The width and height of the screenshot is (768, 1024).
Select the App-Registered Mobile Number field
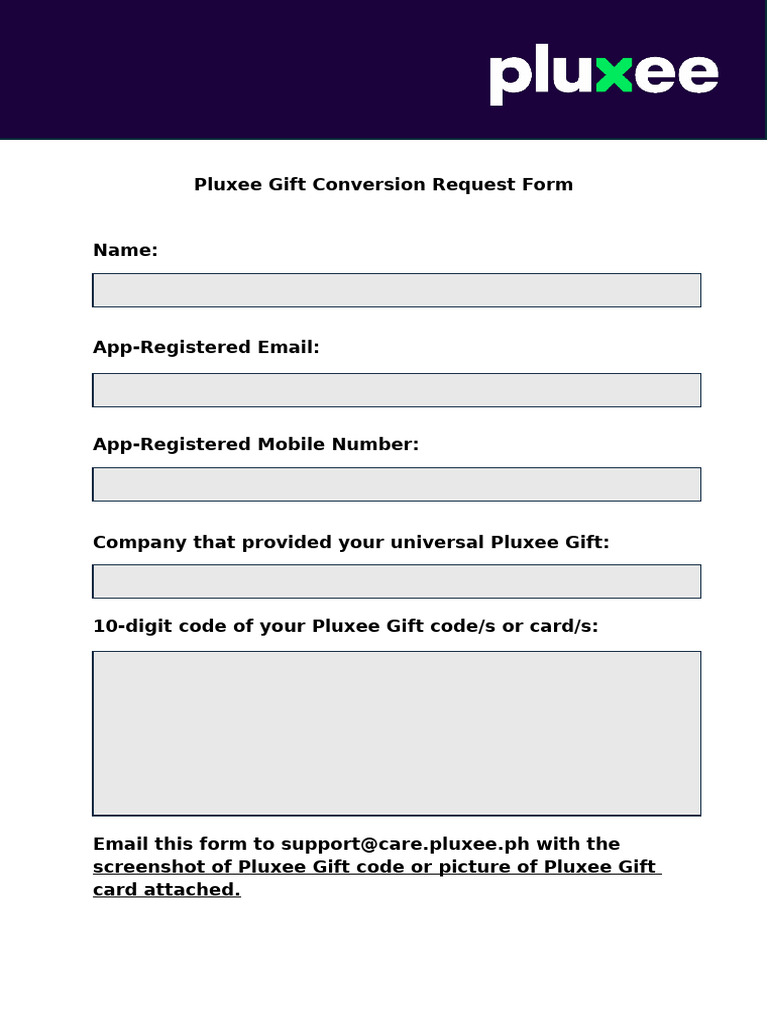pos(396,484)
